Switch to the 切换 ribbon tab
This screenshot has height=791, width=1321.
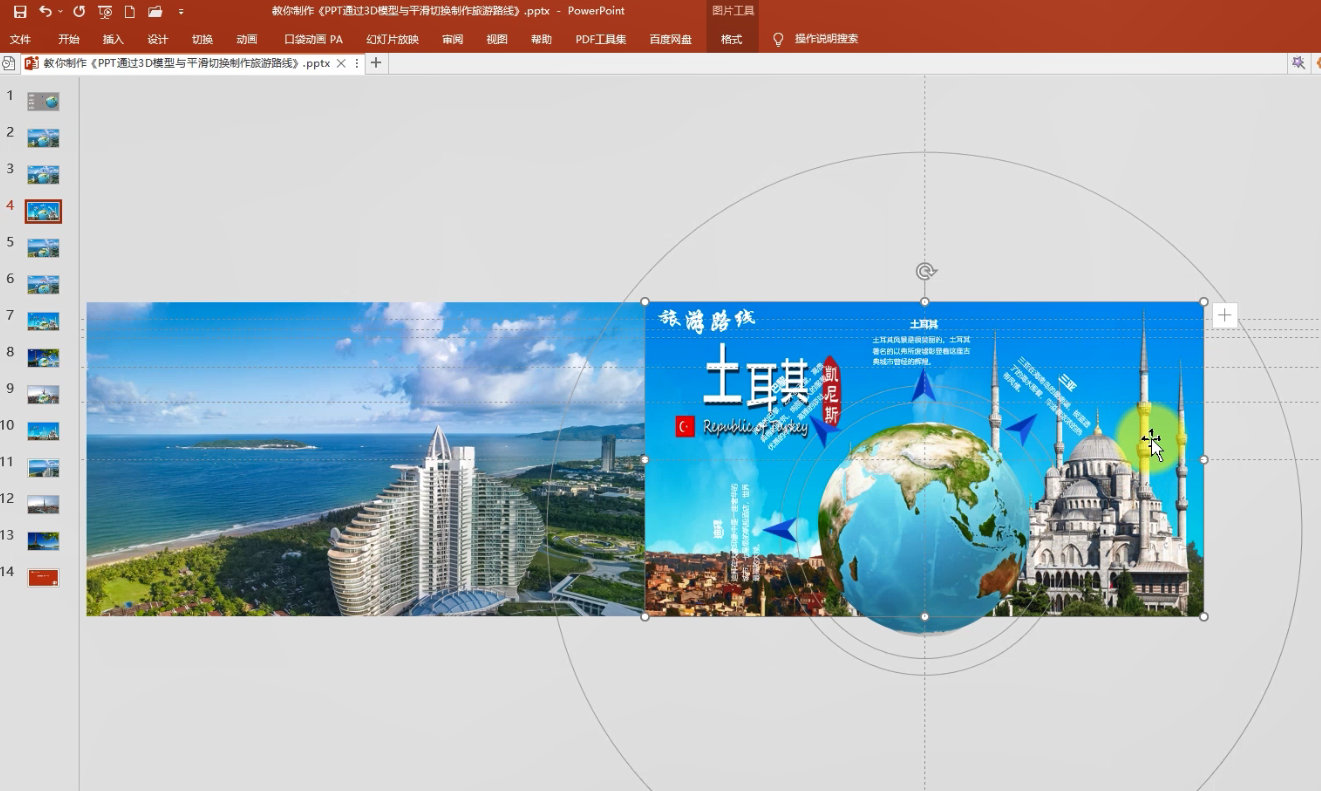pos(202,39)
